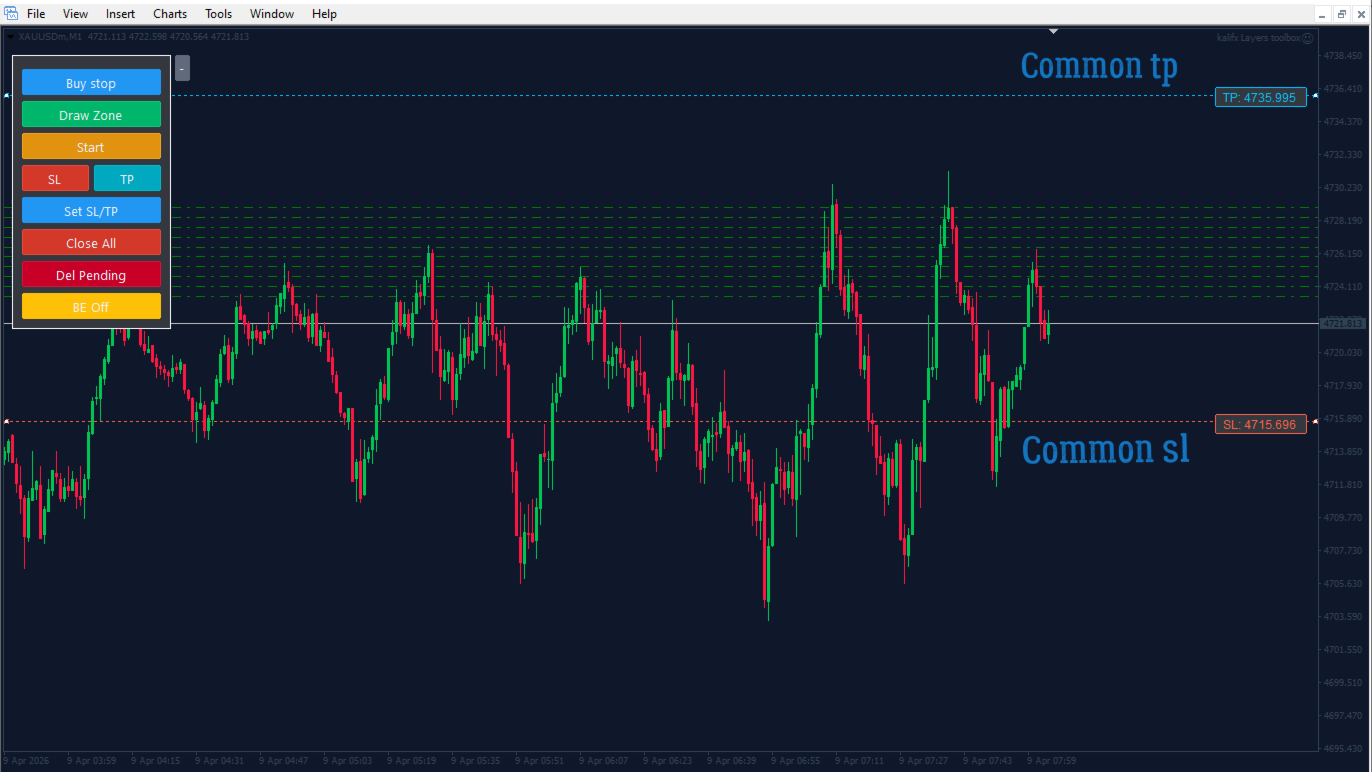This screenshot has height=772, width=1372.
Task: Toggle the orange Start button
Action: coord(91,147)
